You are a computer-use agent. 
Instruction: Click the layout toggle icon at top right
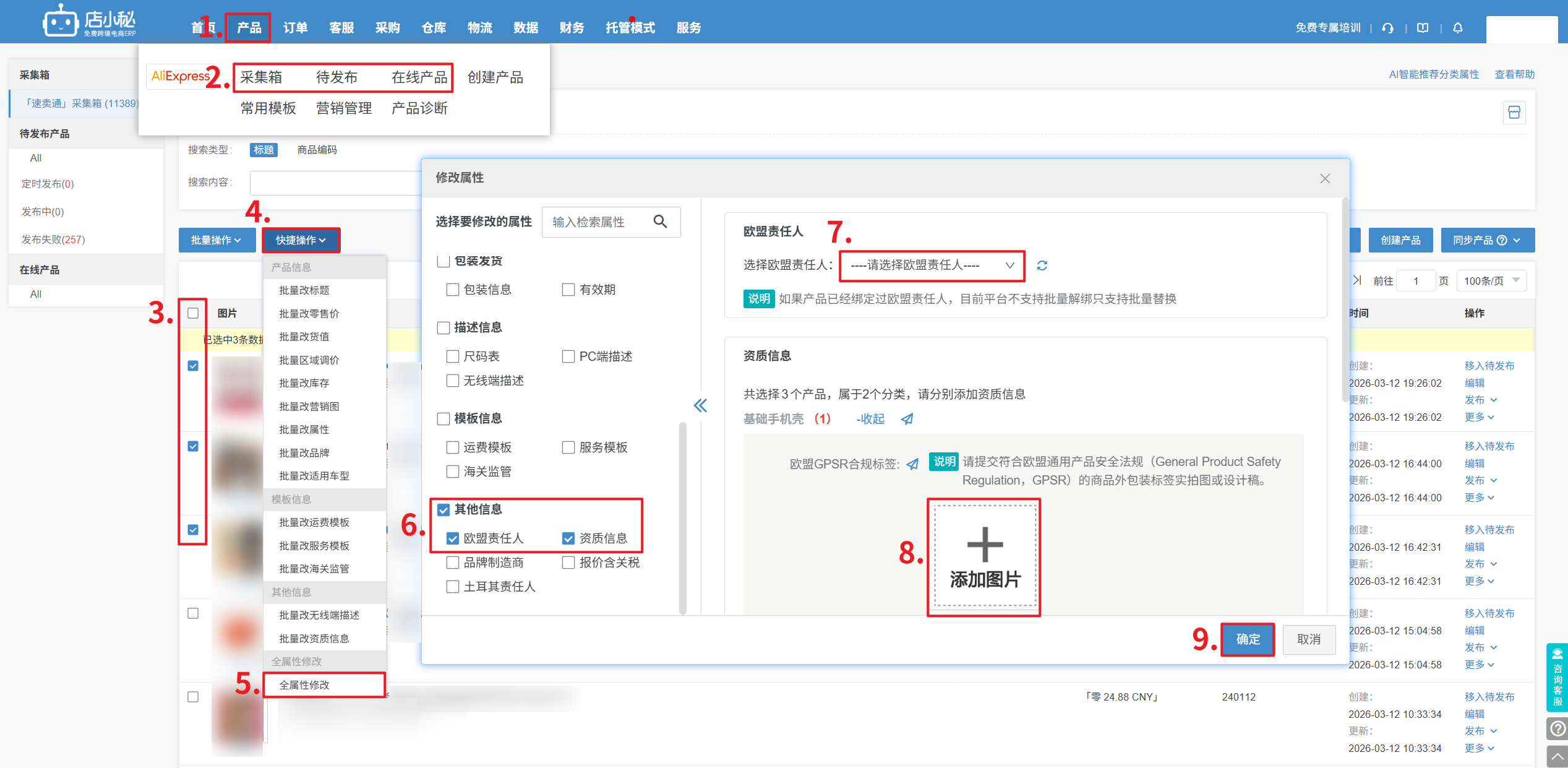click(x=1514, y=113)
